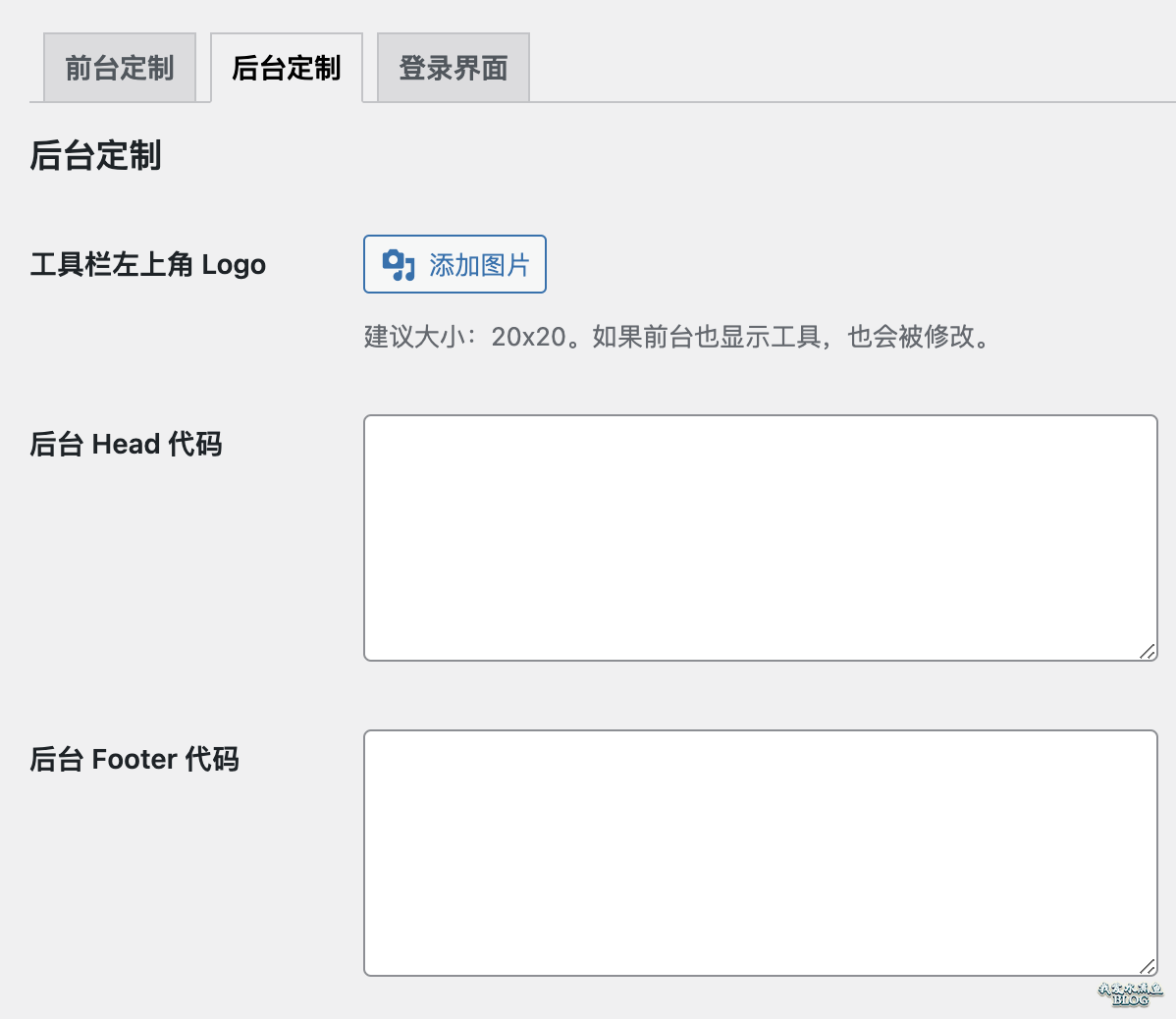
Task: Focus the 后台 Head 代码 textarea
Action: tap(760, 537)
